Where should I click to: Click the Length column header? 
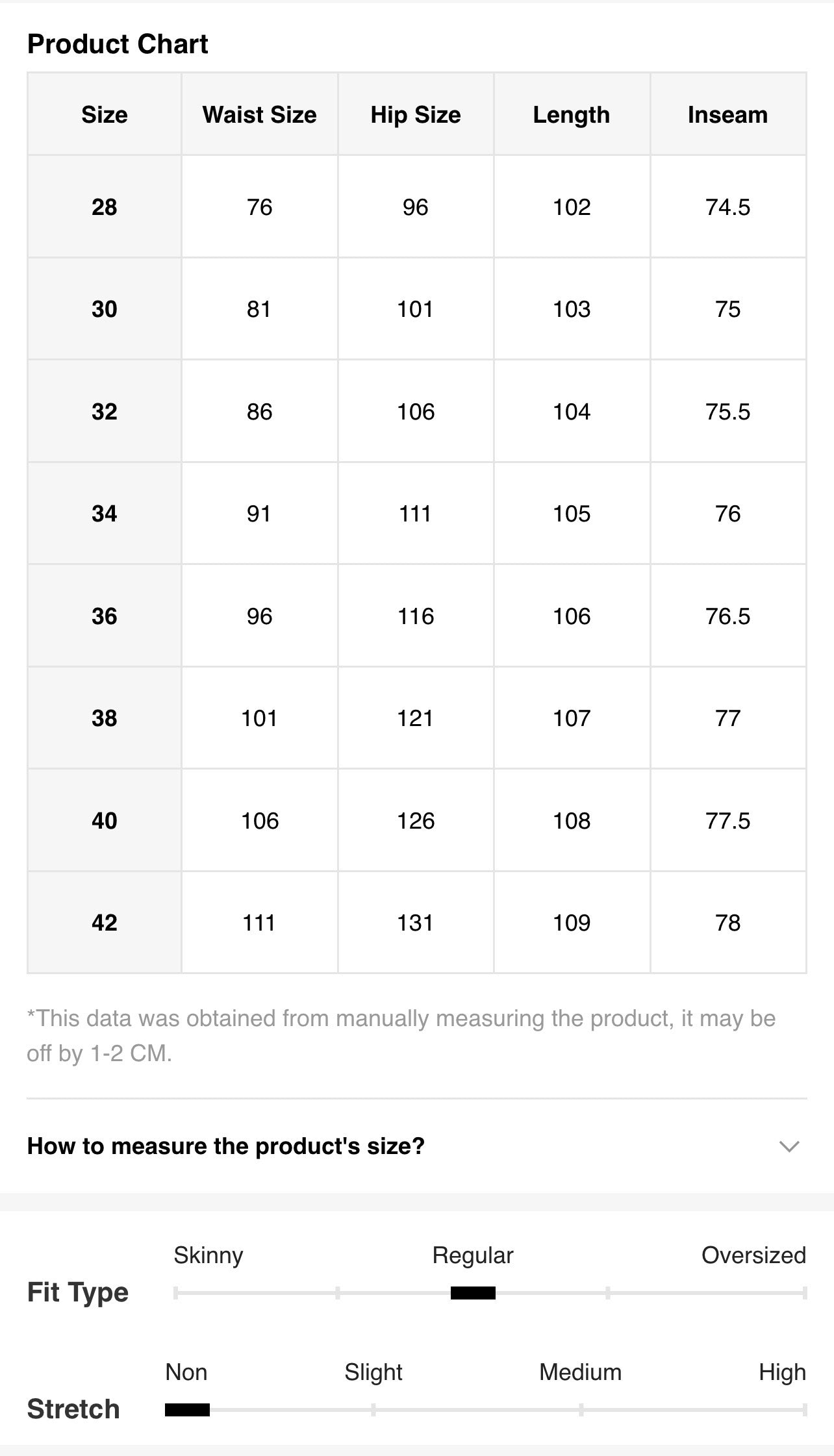pos(572,115)
